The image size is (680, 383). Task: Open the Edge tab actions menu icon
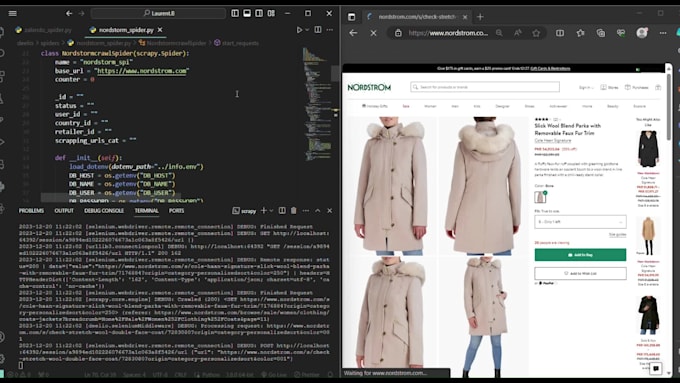(x=351, y=17)
